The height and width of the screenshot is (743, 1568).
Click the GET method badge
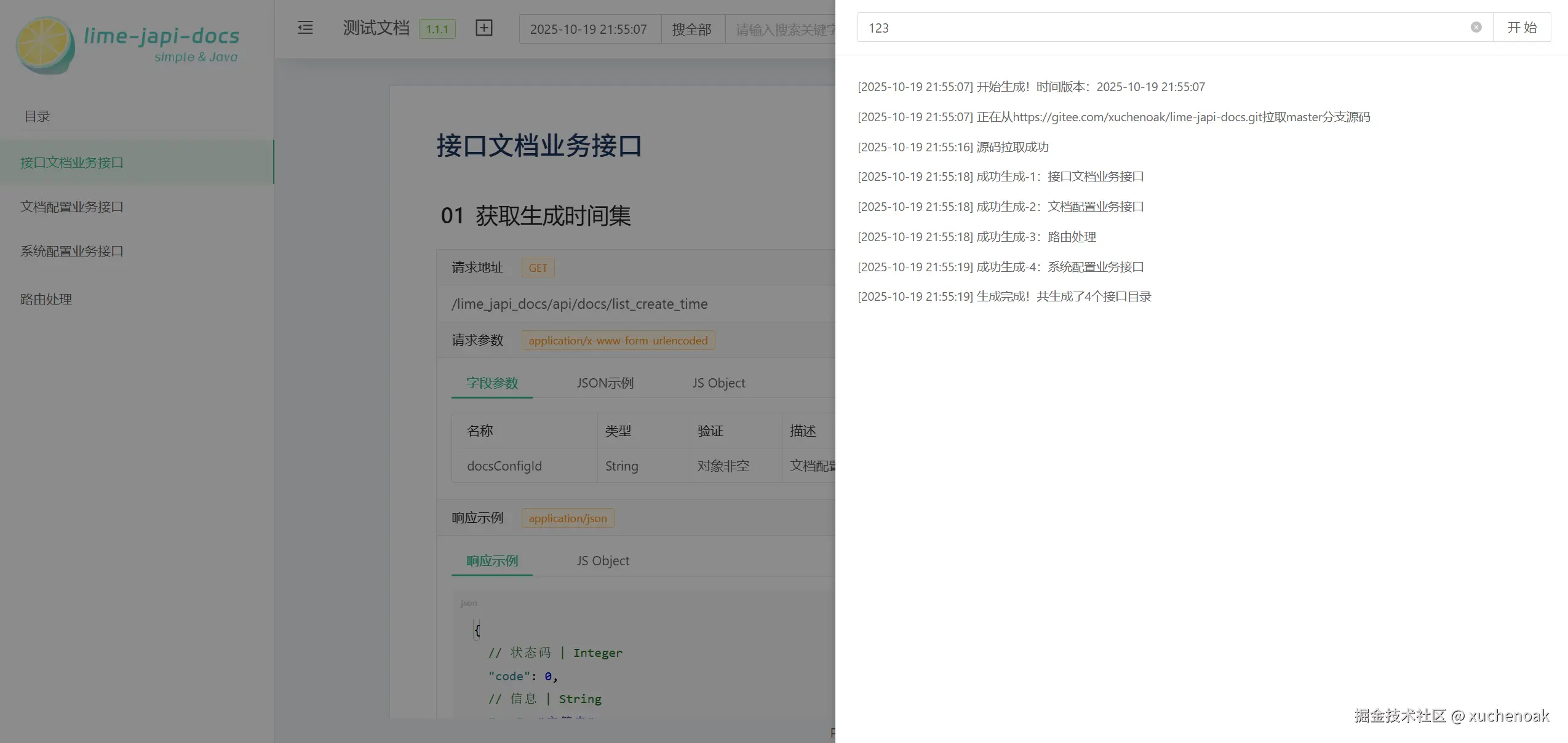(x=537, y=268)
